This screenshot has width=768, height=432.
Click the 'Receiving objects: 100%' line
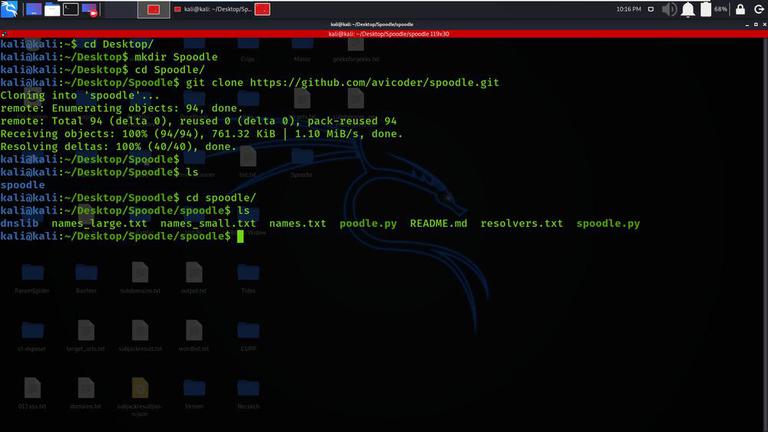[201, 134]
